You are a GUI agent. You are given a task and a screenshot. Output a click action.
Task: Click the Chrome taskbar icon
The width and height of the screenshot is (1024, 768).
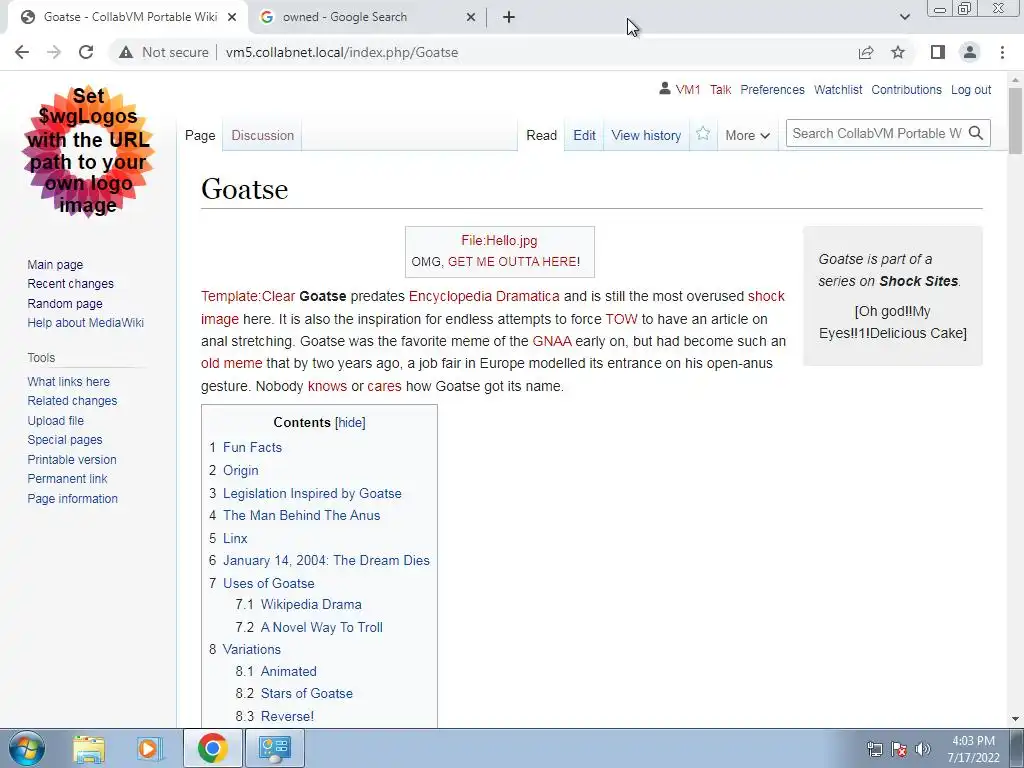click(x=212, y=748)
